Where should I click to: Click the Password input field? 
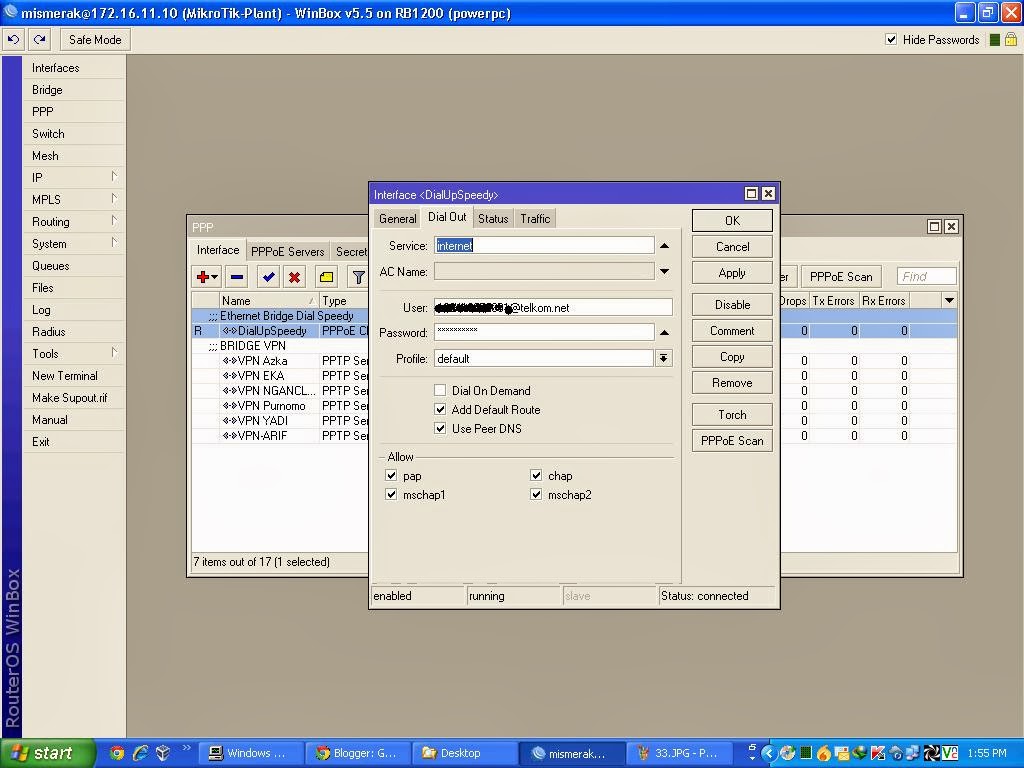coord(544,332)
